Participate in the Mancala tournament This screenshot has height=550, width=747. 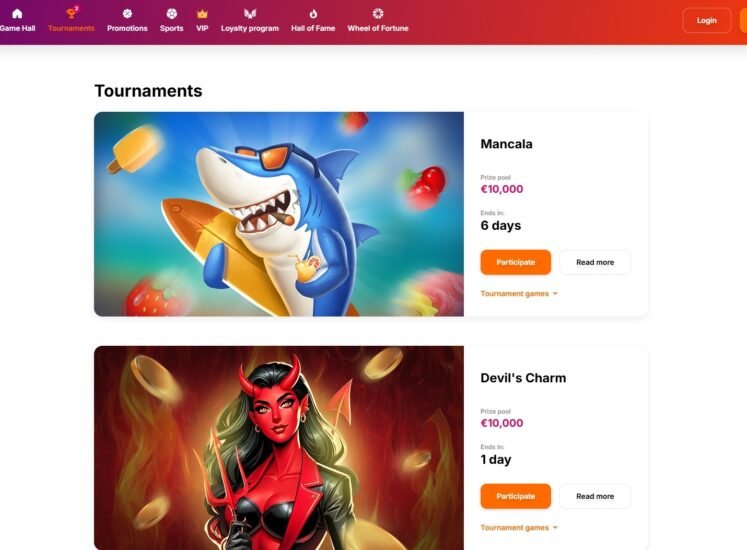click(515, 262)
